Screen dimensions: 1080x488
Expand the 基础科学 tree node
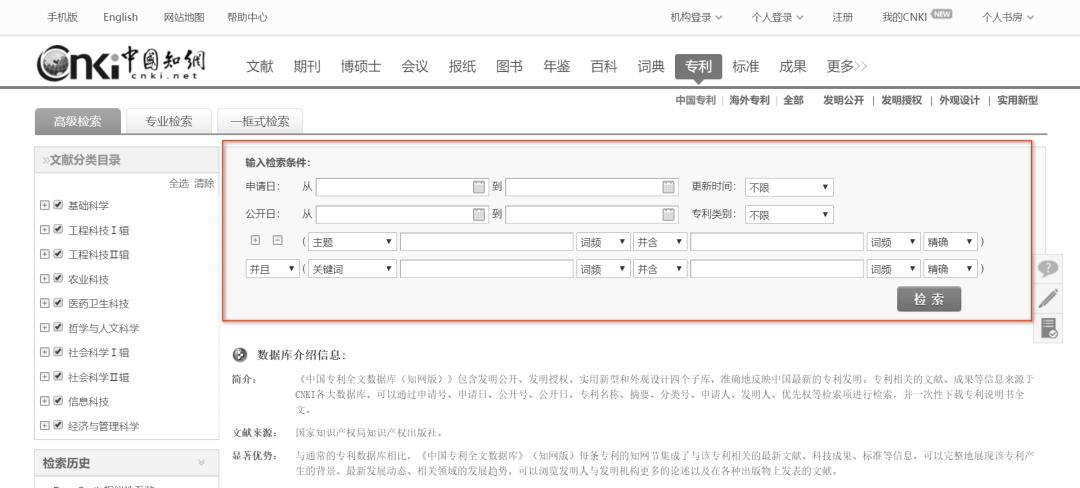(45, 205)
